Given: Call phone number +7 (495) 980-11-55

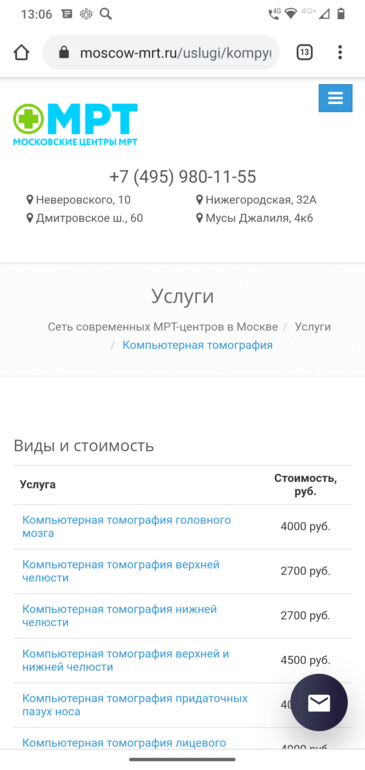Looking at the screenshot, I should coord(183,177).
